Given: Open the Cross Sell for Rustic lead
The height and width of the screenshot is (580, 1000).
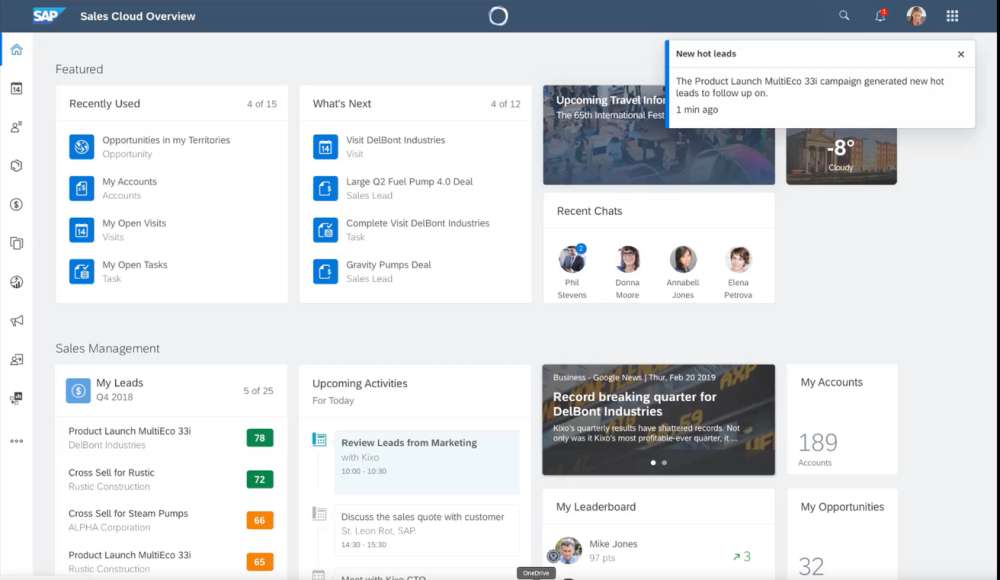Looking at the screenshot, I should pyautogui.click(x=171, y=479).
